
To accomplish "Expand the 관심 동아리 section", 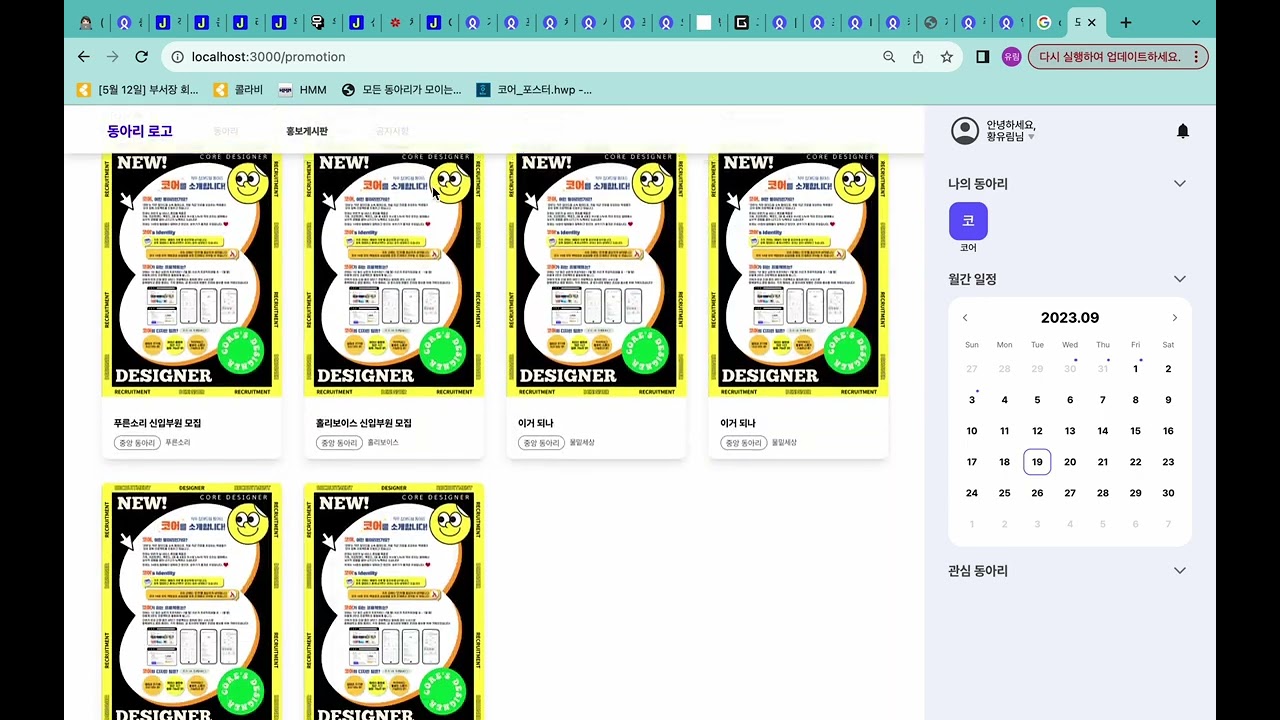I will pyautogui.click(x=1179, y=571).
